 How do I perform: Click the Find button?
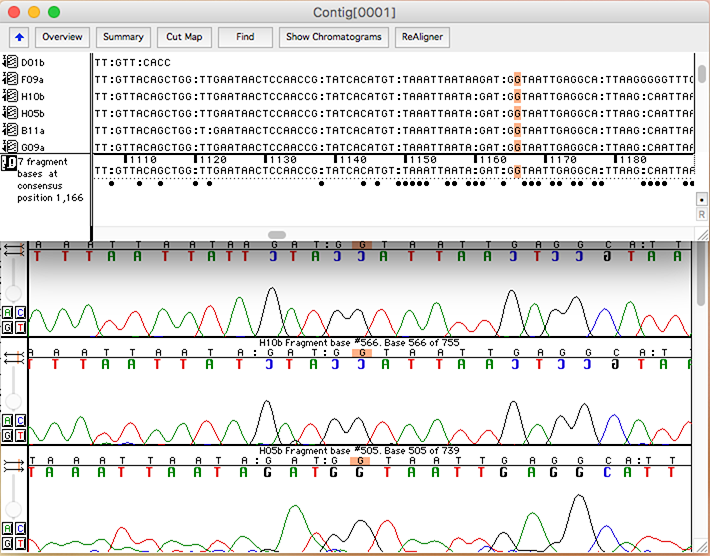pos(245,37)
